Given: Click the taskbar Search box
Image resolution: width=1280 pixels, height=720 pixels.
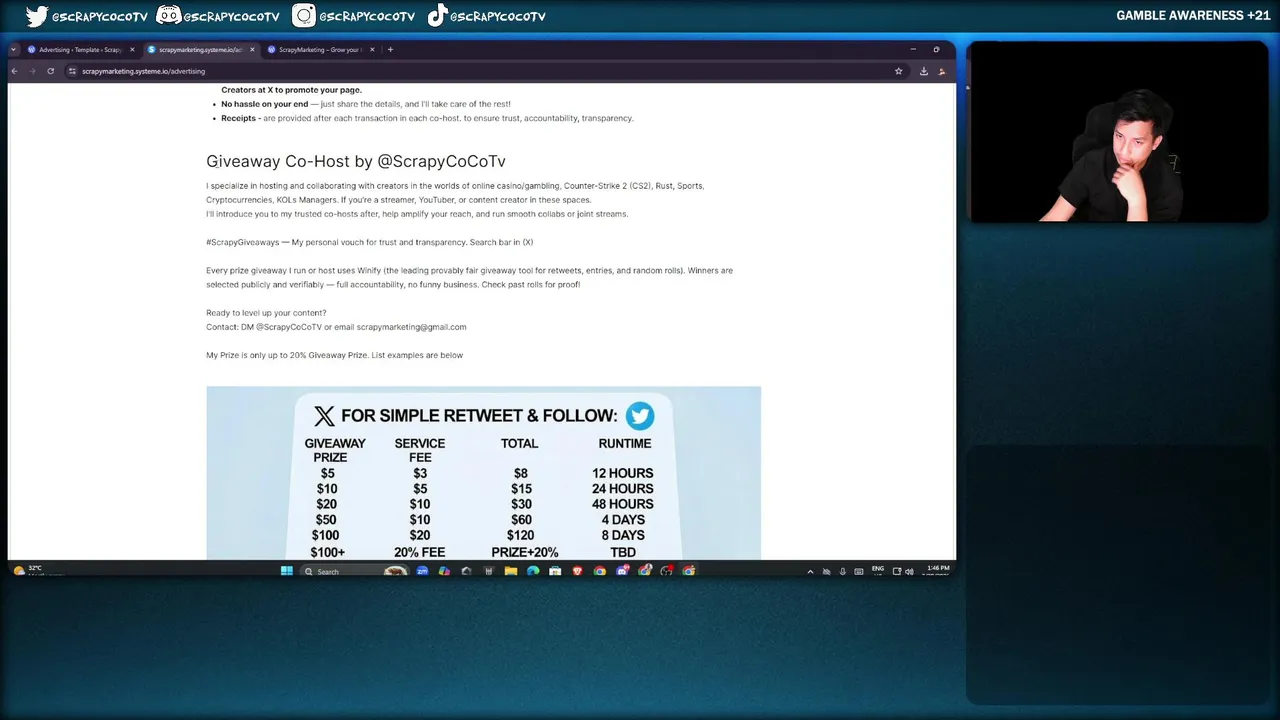Looking at the screenshot, I should pos(355,571).
